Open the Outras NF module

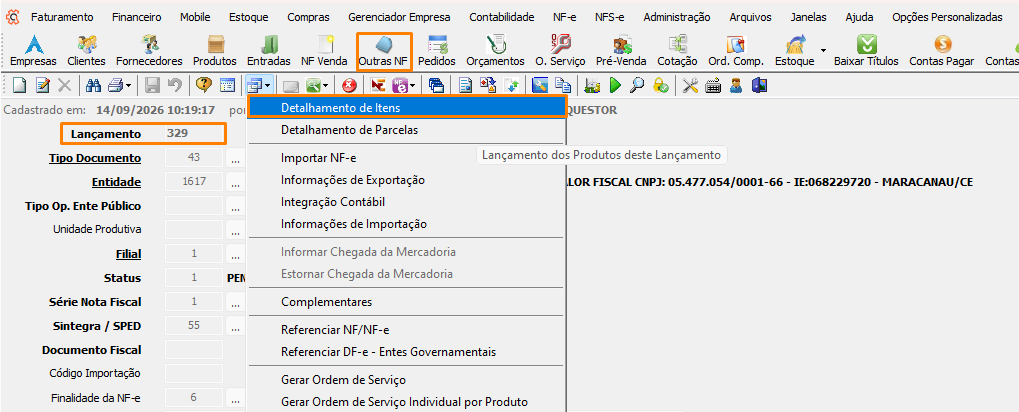(383, 52)
